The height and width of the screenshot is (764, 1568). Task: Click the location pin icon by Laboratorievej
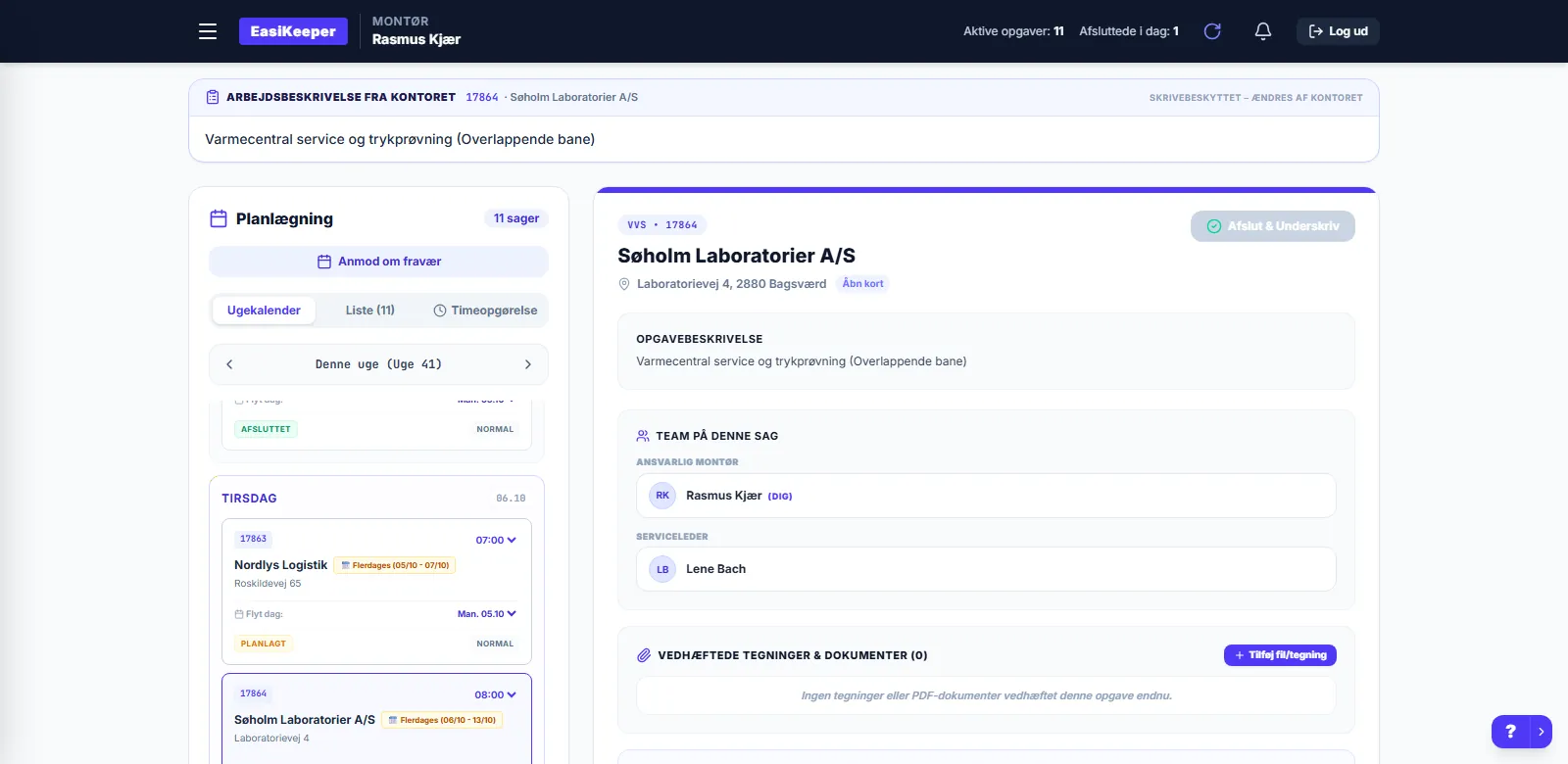coord(624,284)
